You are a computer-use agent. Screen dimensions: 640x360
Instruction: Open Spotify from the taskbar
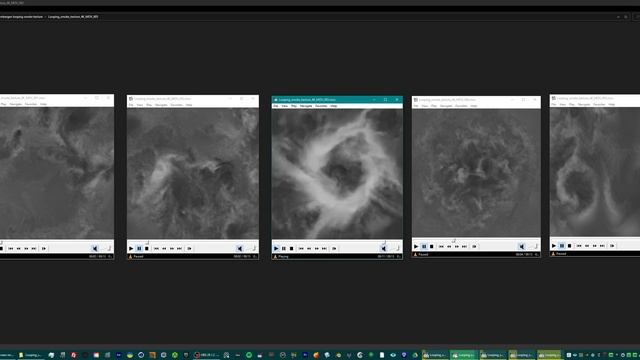[x=249, y=355]
